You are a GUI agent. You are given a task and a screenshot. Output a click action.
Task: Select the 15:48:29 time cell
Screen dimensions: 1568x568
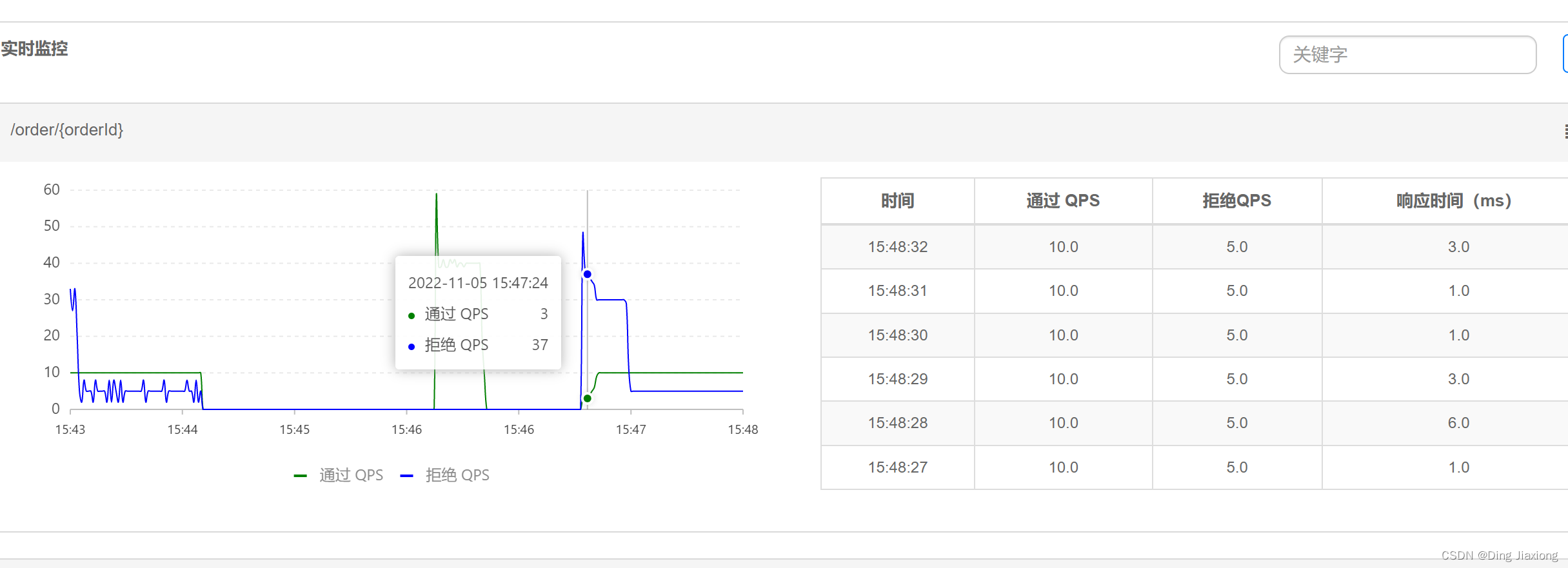coord(897,379)
